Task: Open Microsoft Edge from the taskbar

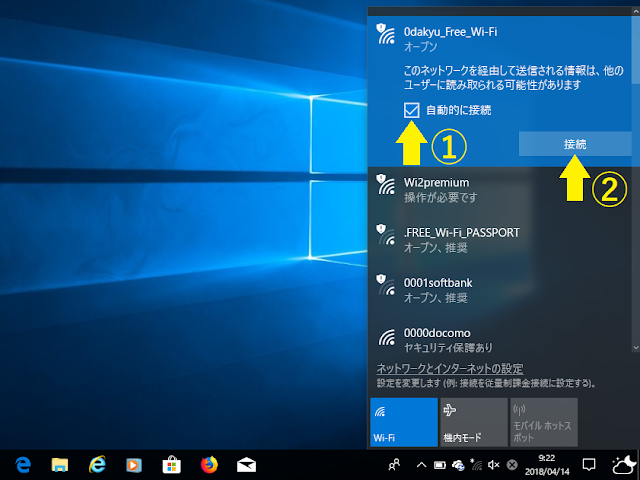Action: (x=23, y=465)
